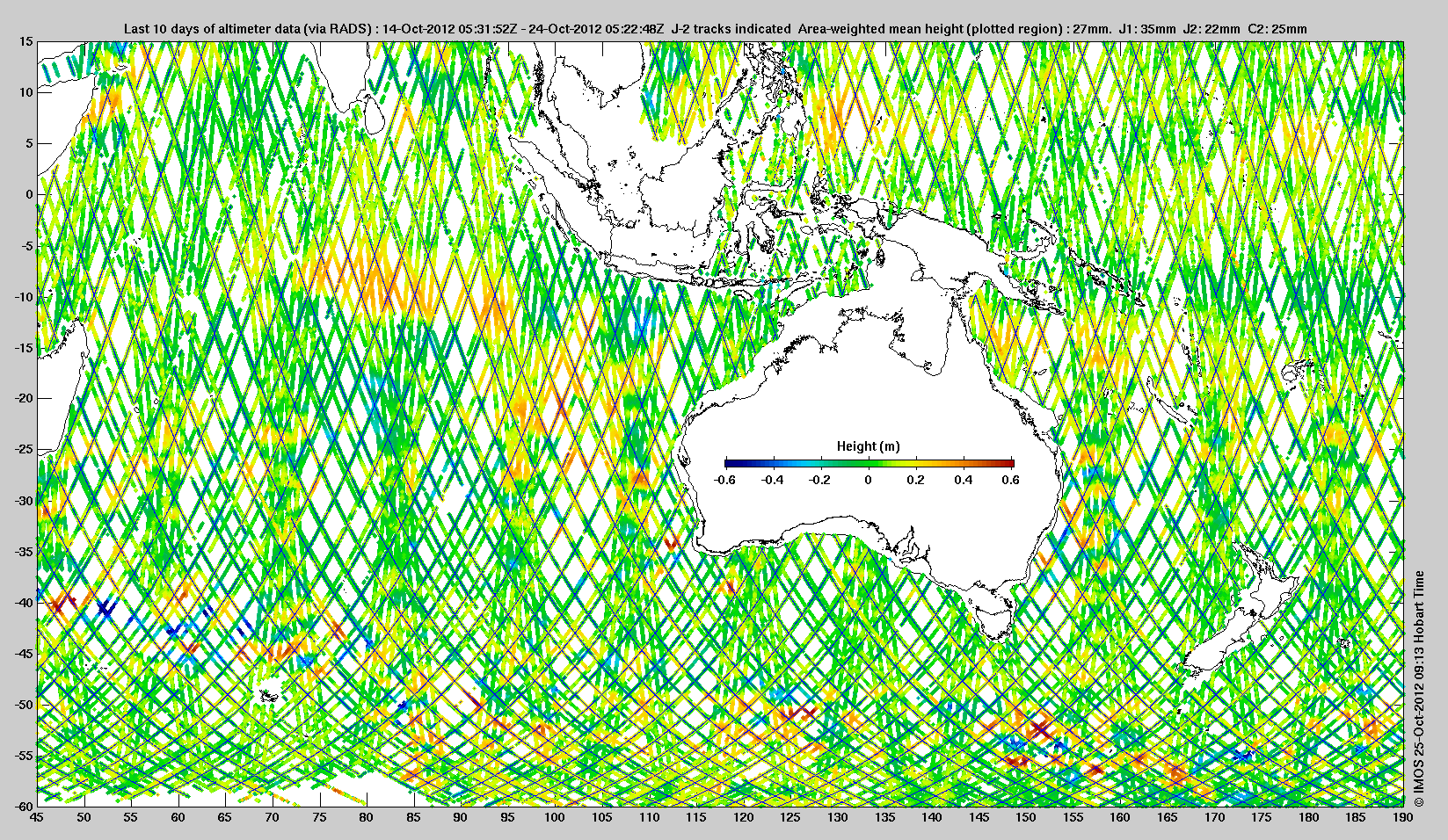
Task: Click the latitude axis label "5"
Action: coord(29,143)
